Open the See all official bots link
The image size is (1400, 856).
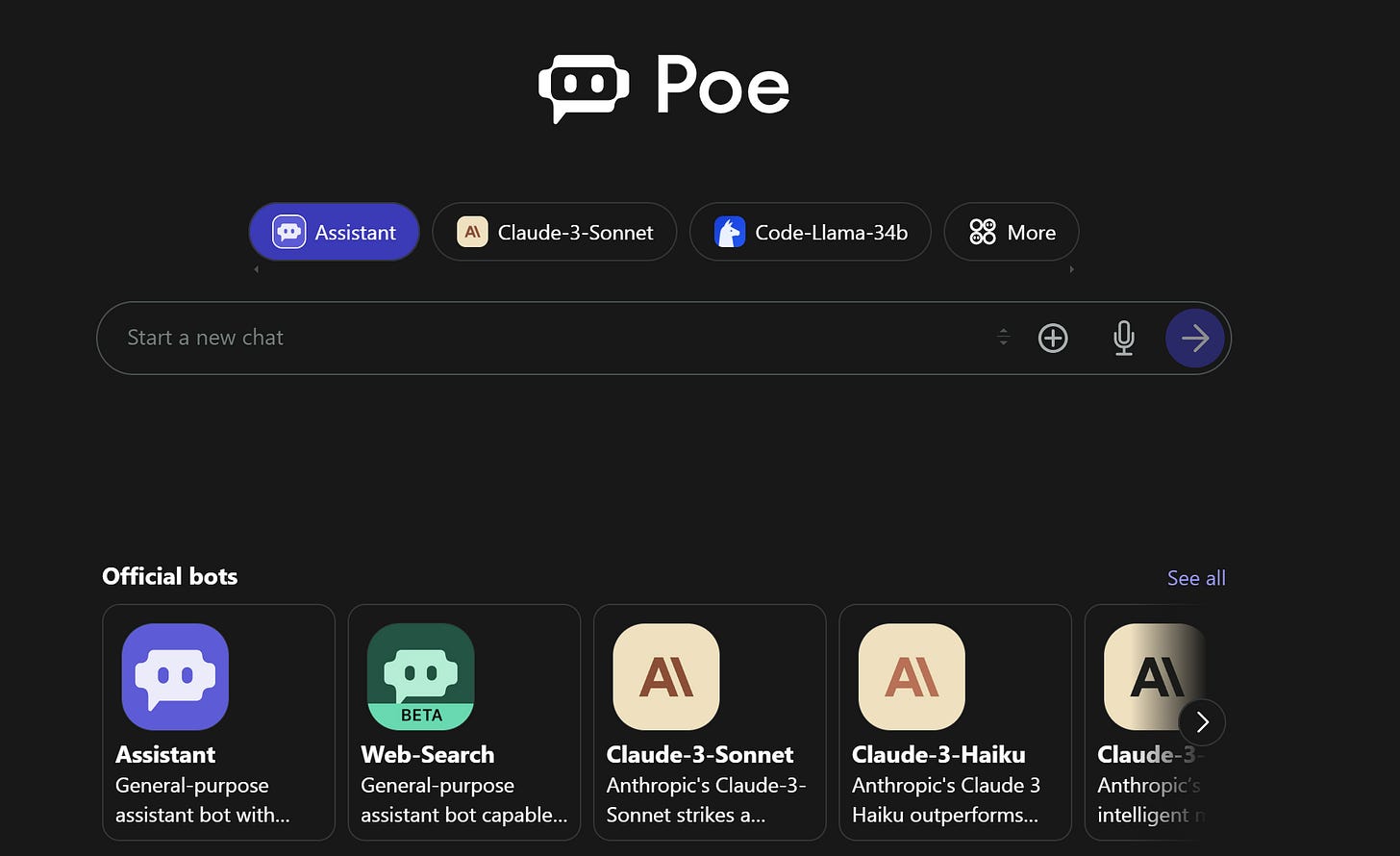tap(1196, 578)
